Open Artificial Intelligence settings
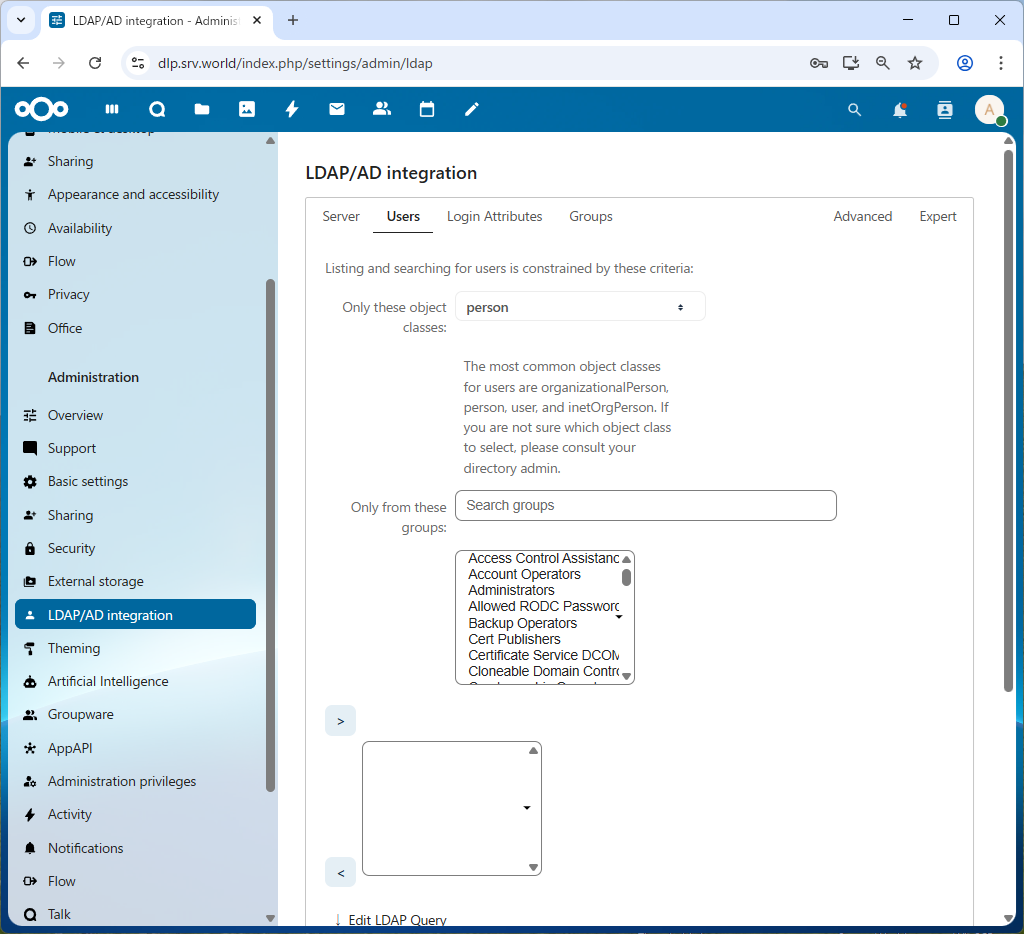The image size is (1024, 934). click(x=108, y=681)
